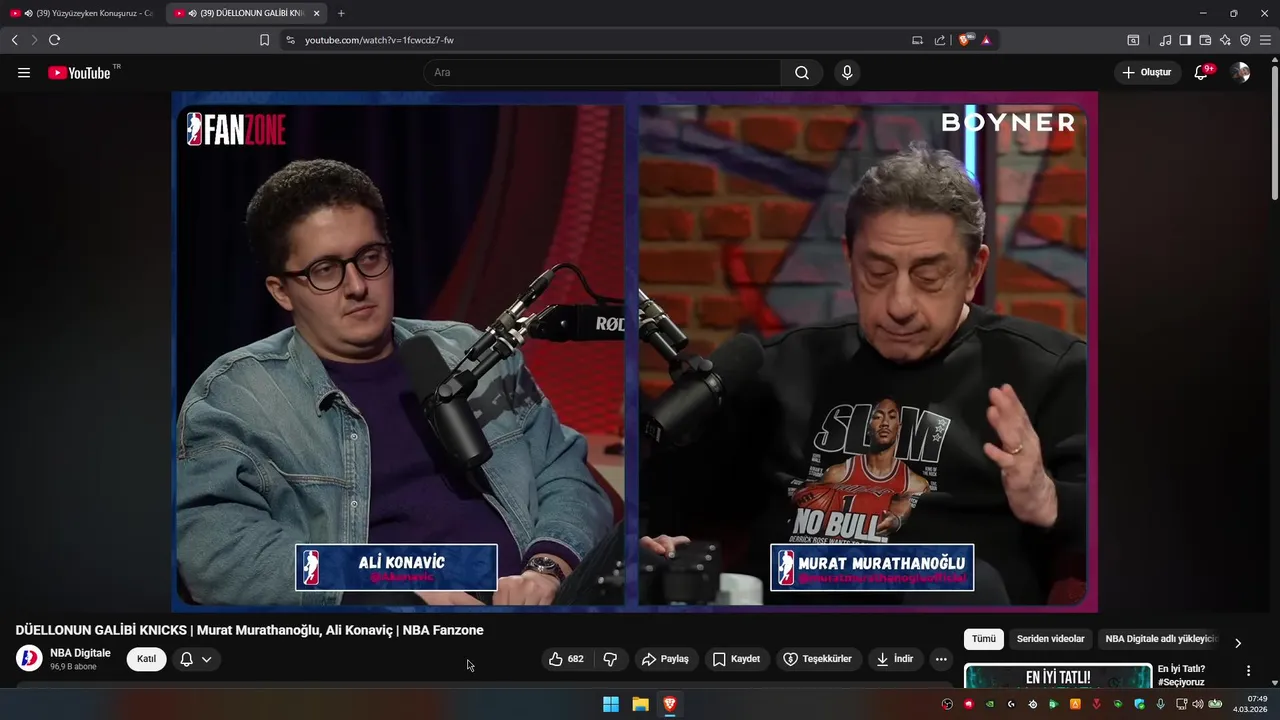Open NVIDIA tray icon

(x=990, y=704)
